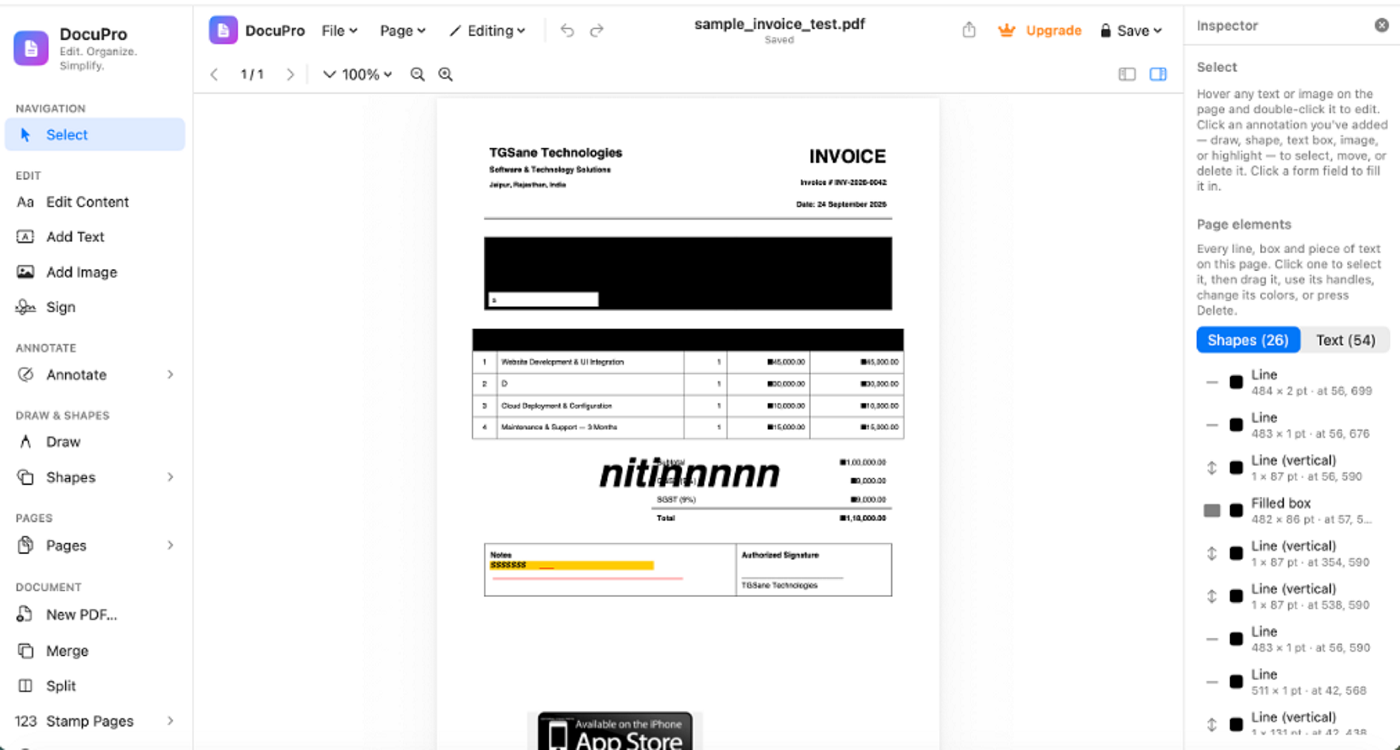Screen dimensions: 1400x750
Task: Go to the next page arrow
Action: coord(290,74)
